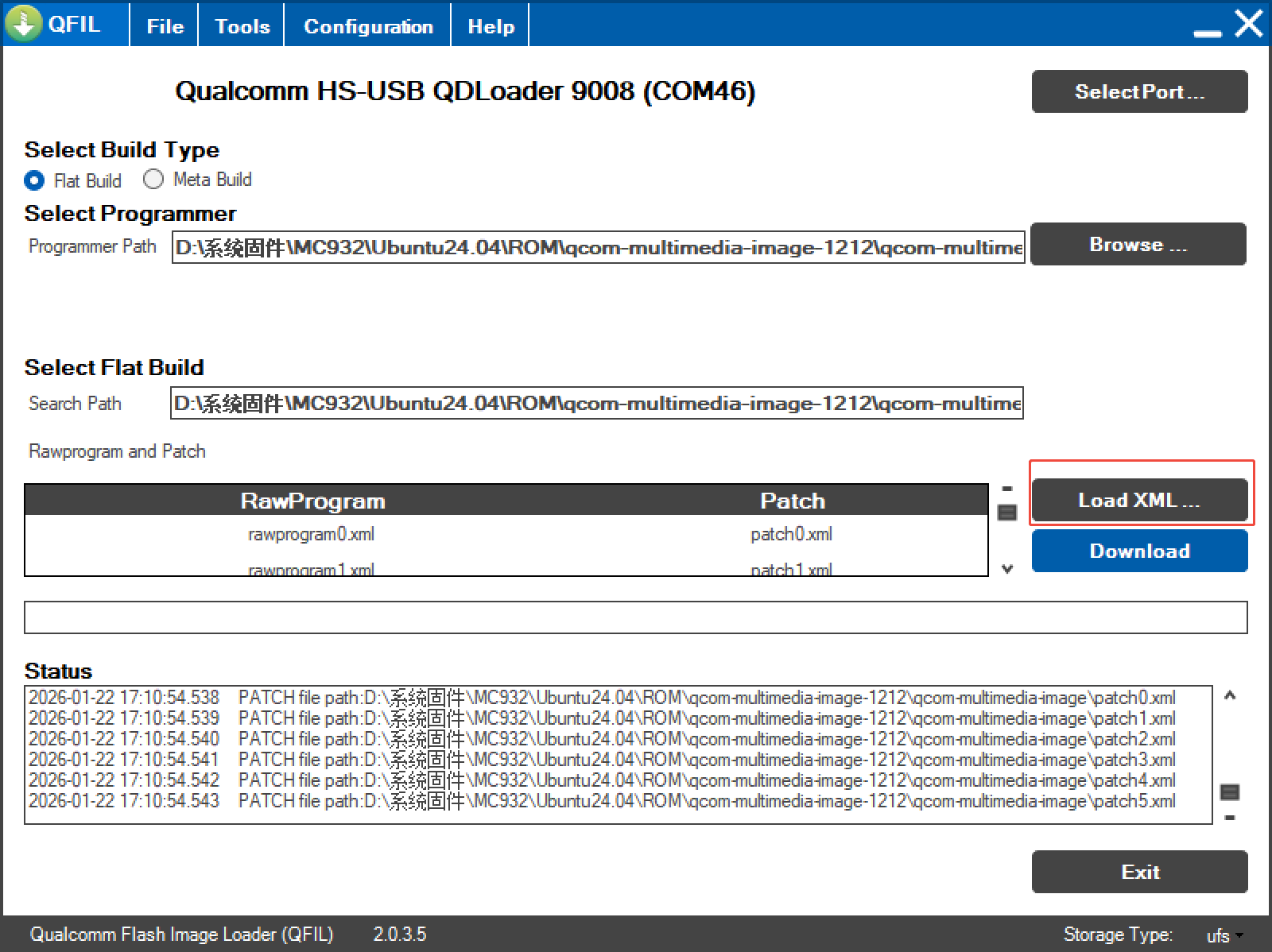Click the Programmer Path input field
This screenshot has width=1272, height=952.
point(598,247)
